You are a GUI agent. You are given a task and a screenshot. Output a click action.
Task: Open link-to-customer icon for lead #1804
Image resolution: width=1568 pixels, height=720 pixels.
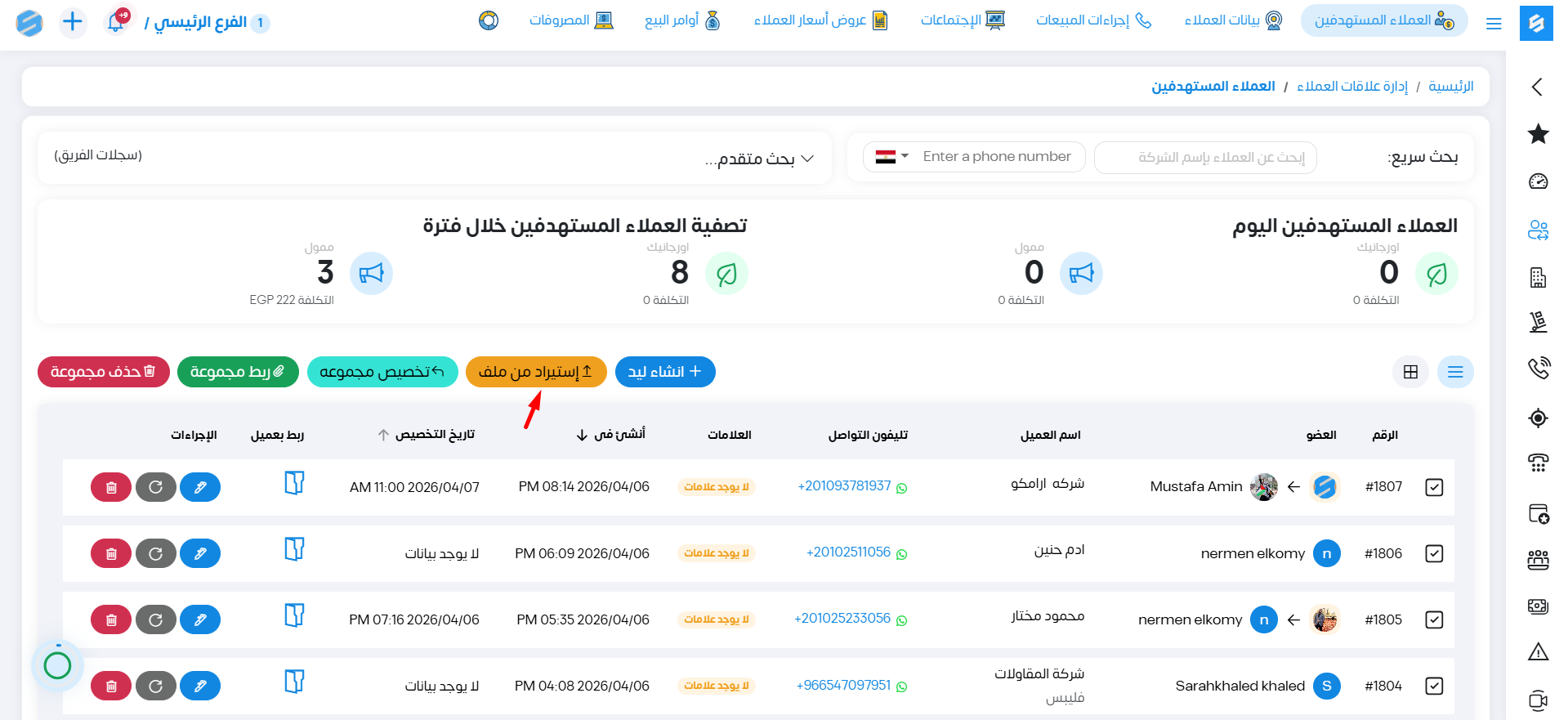point(294,682)
